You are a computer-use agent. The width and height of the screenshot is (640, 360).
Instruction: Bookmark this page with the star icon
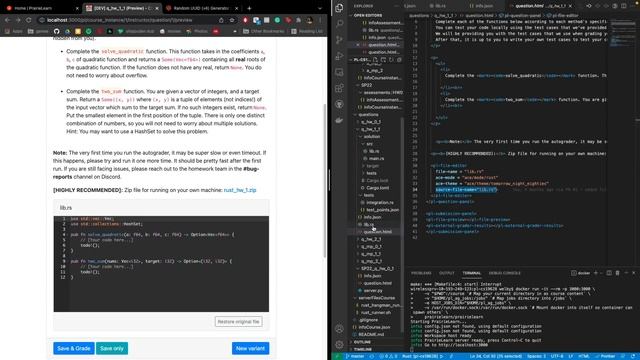232,20
